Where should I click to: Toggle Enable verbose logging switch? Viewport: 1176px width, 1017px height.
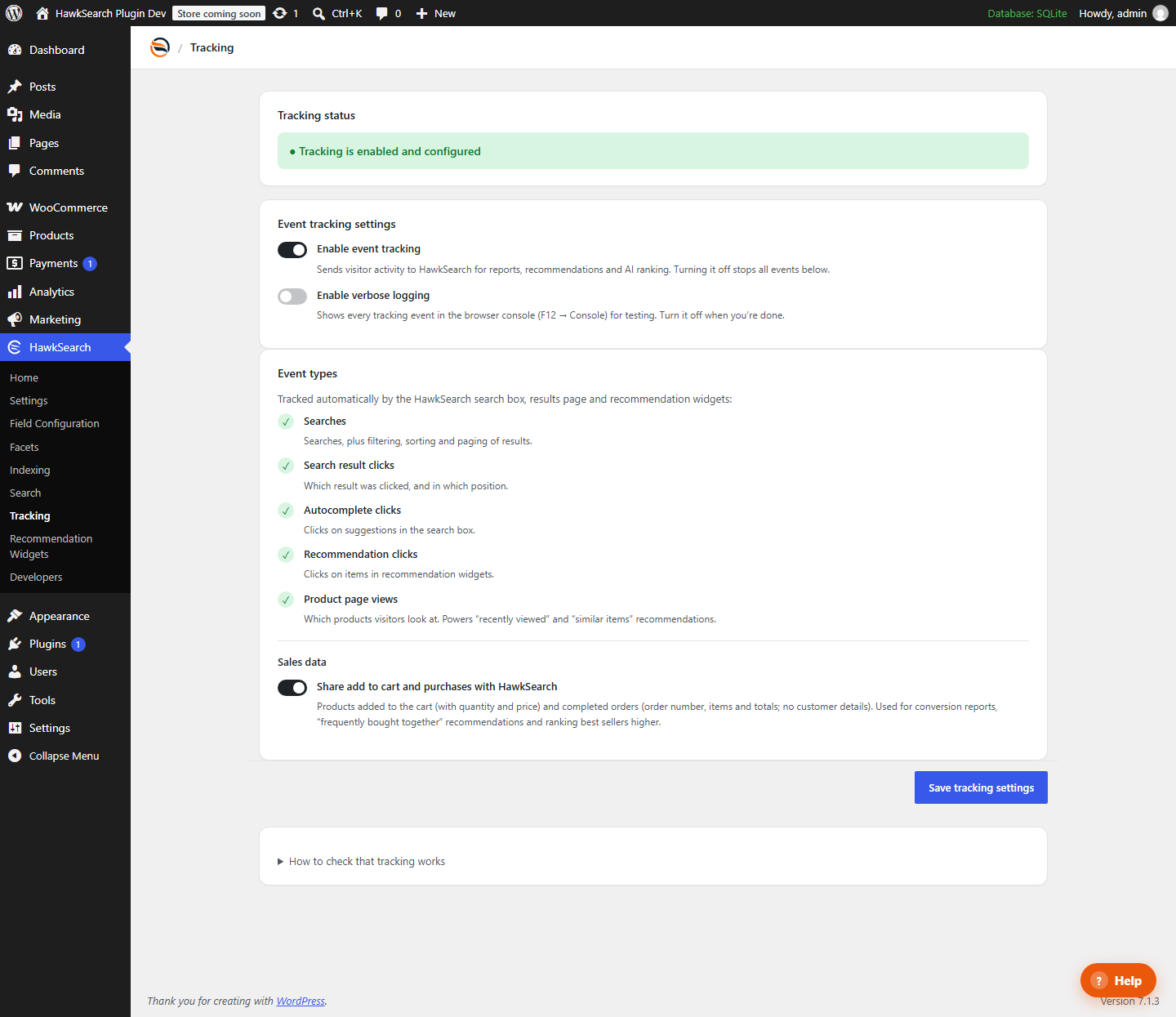point(292,297)
